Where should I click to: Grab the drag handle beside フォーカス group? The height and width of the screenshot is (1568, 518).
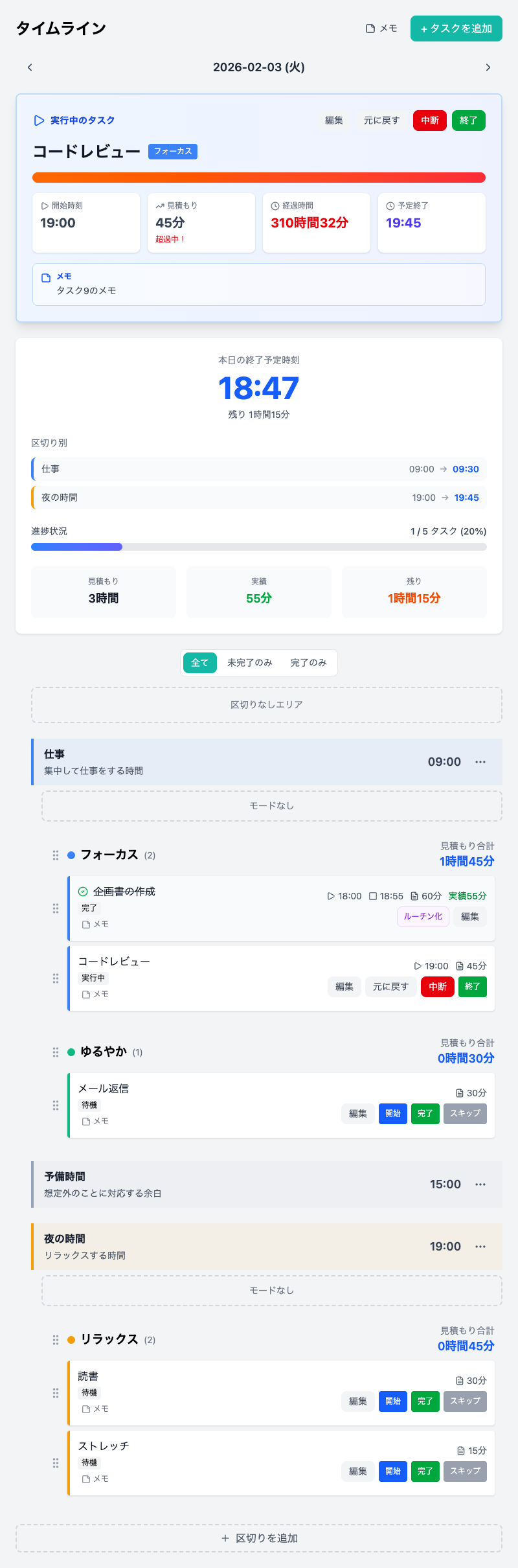pos(56,855)
